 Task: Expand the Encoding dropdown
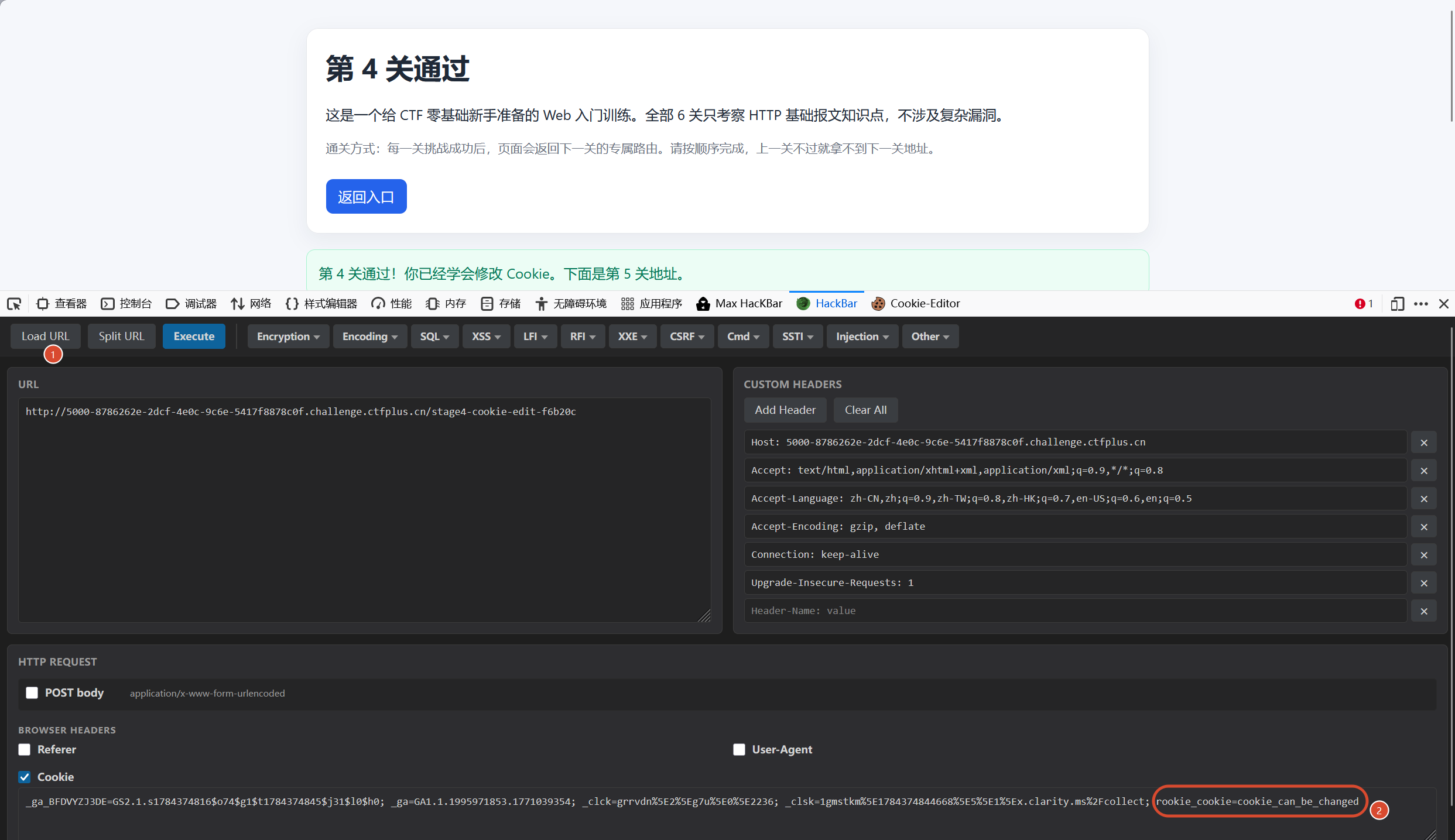370,337
